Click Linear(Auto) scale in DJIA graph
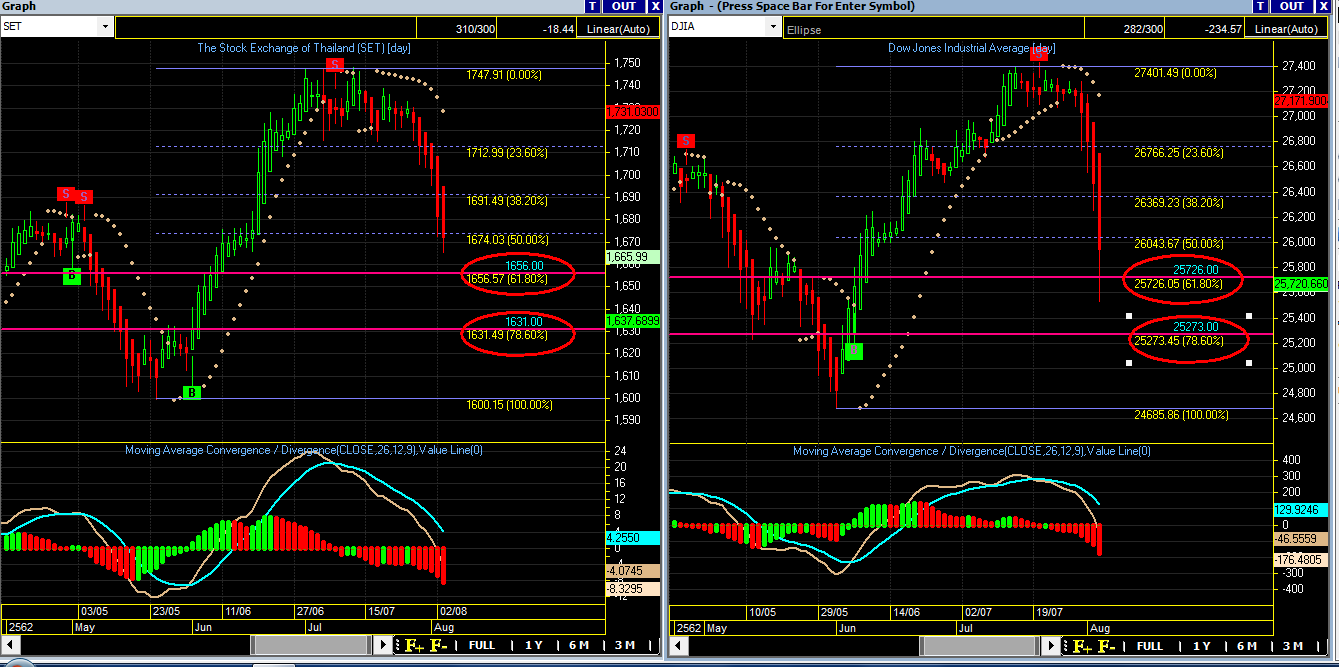 pos(1287,29)
